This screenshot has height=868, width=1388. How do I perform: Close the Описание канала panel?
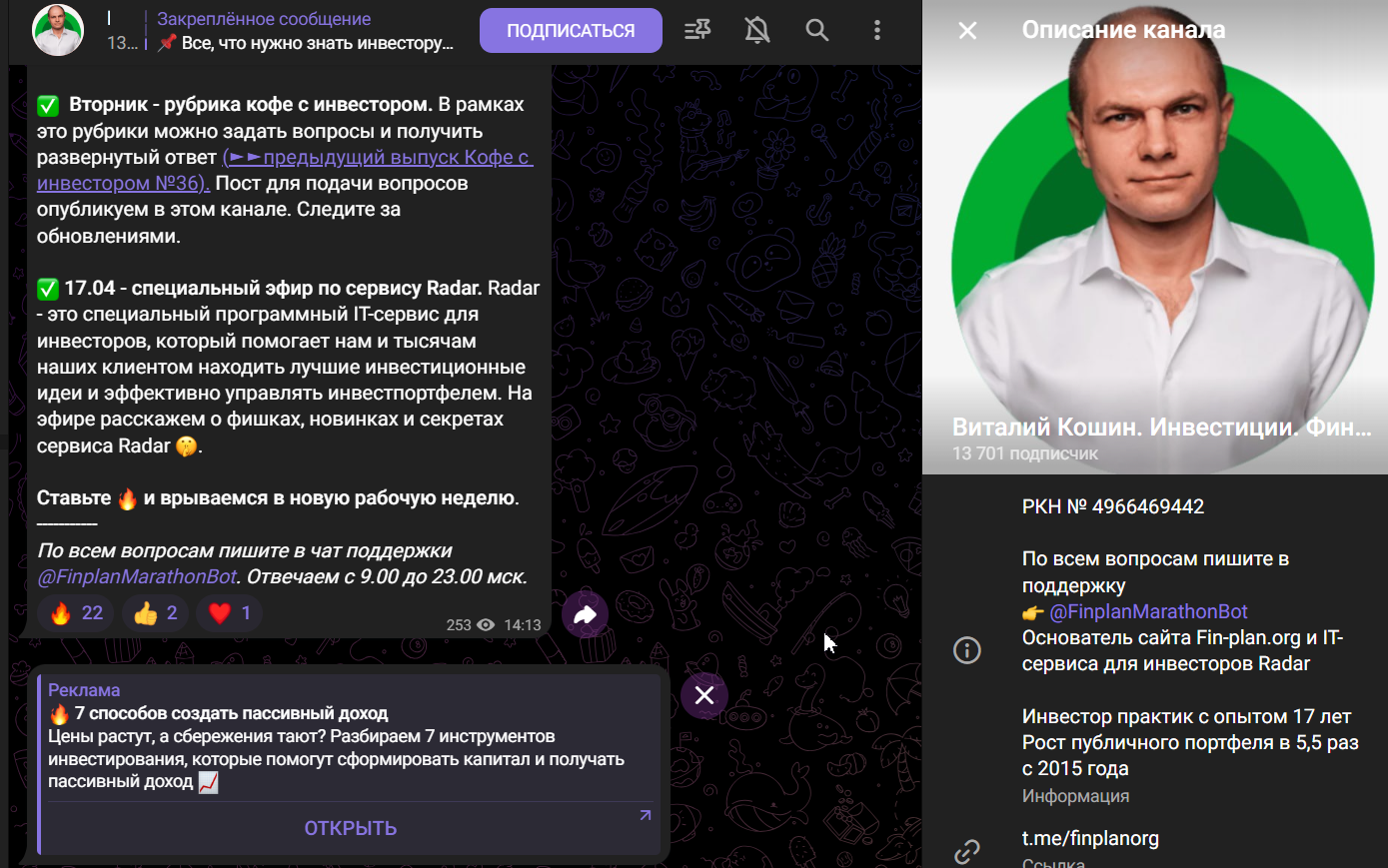(x=967, y=31)
